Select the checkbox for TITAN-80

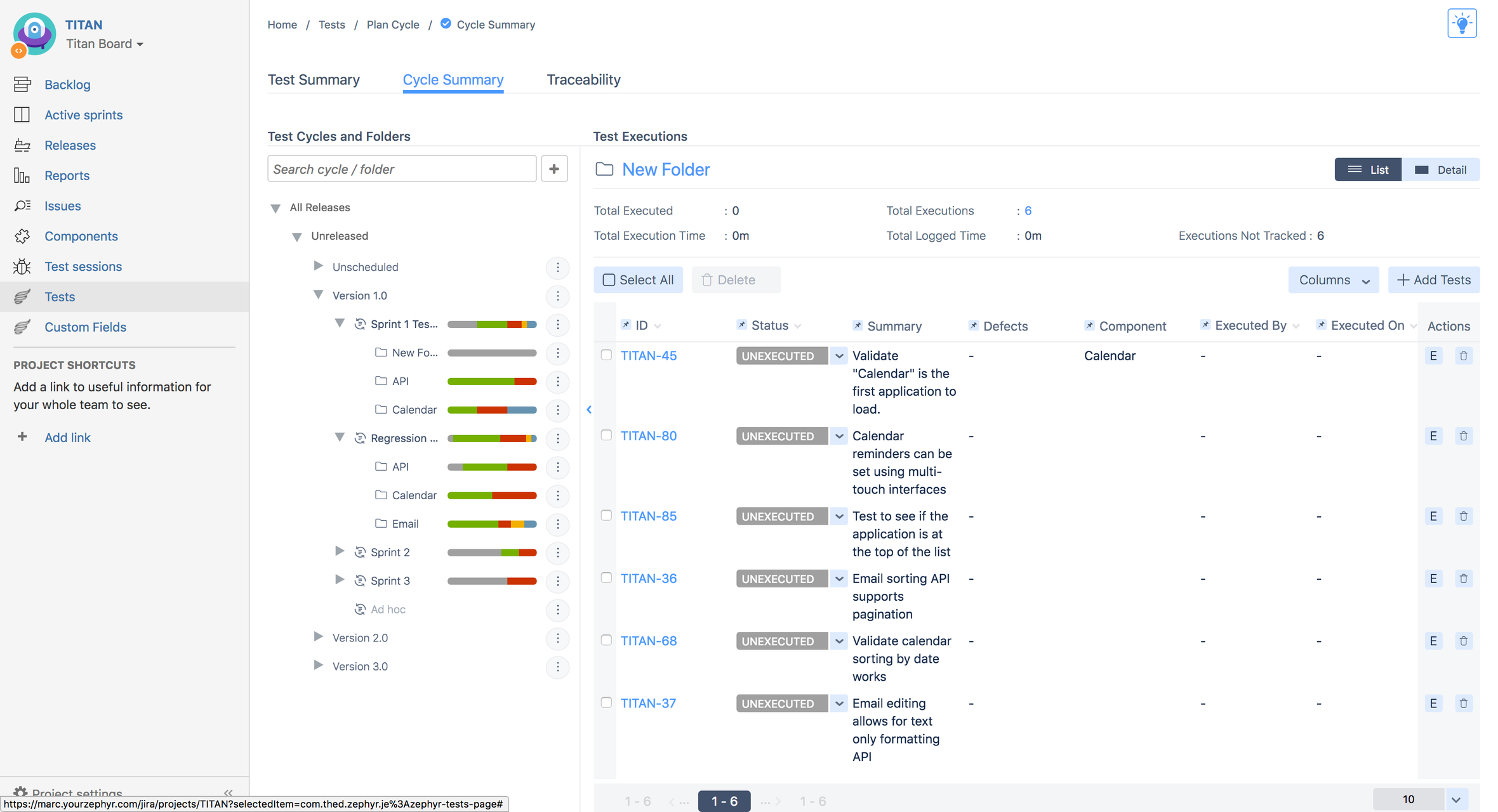tap(607, 435)
